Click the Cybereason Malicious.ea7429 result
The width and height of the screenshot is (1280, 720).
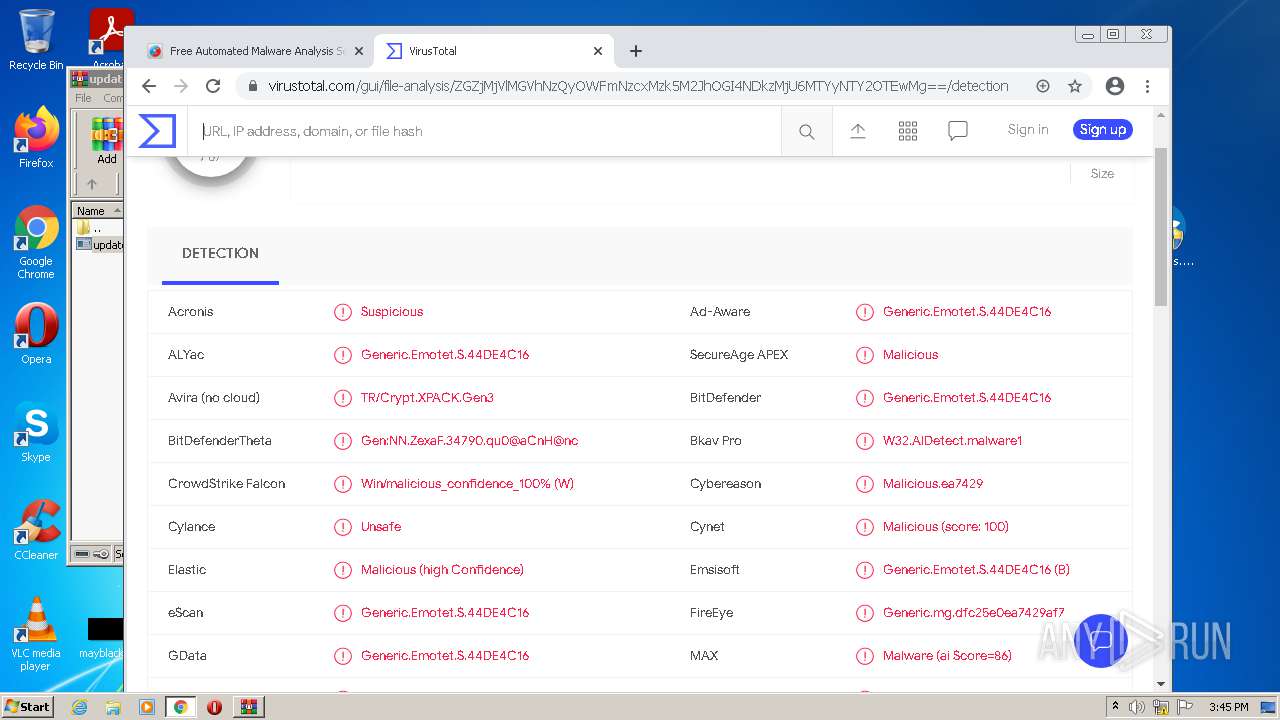[x=933, y=484]
